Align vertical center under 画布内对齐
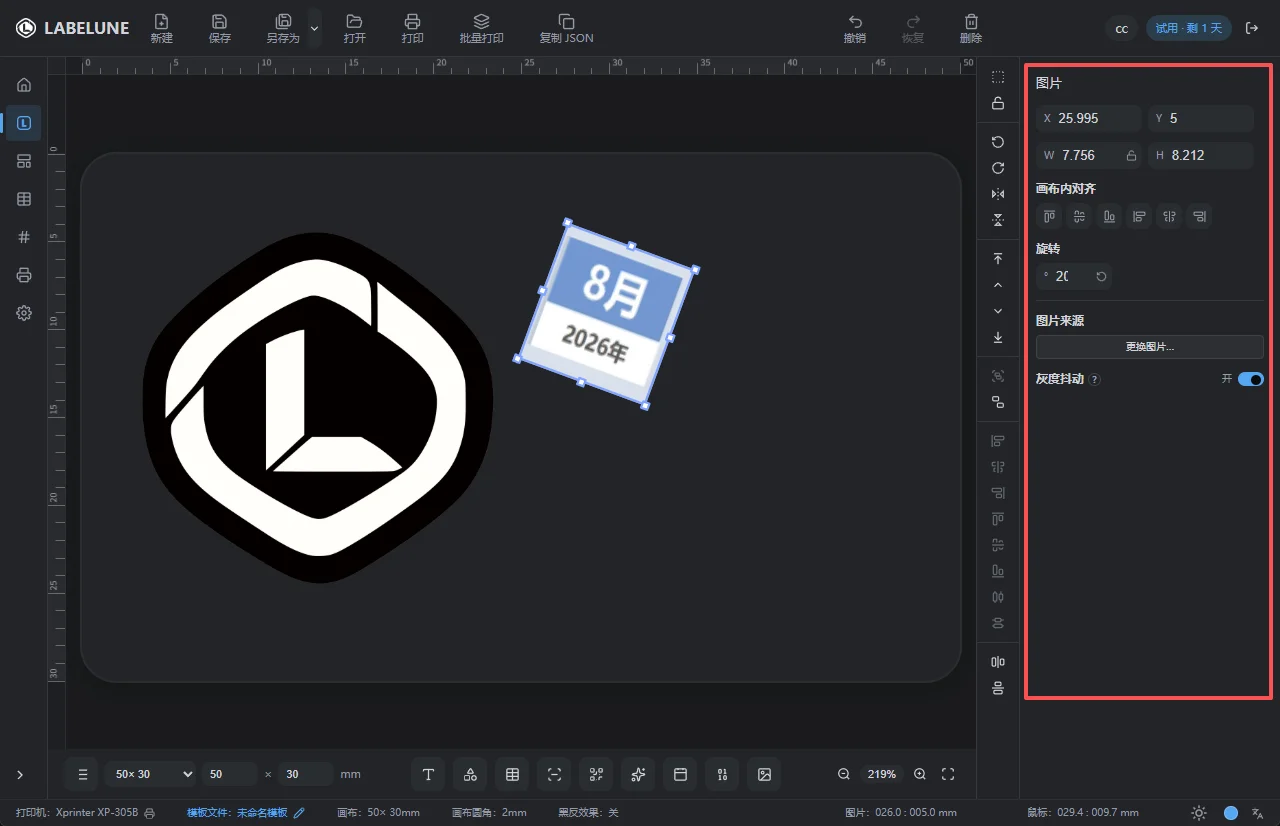The width and height of the screenshot is (1280, 826). (x=1079, y=216)
